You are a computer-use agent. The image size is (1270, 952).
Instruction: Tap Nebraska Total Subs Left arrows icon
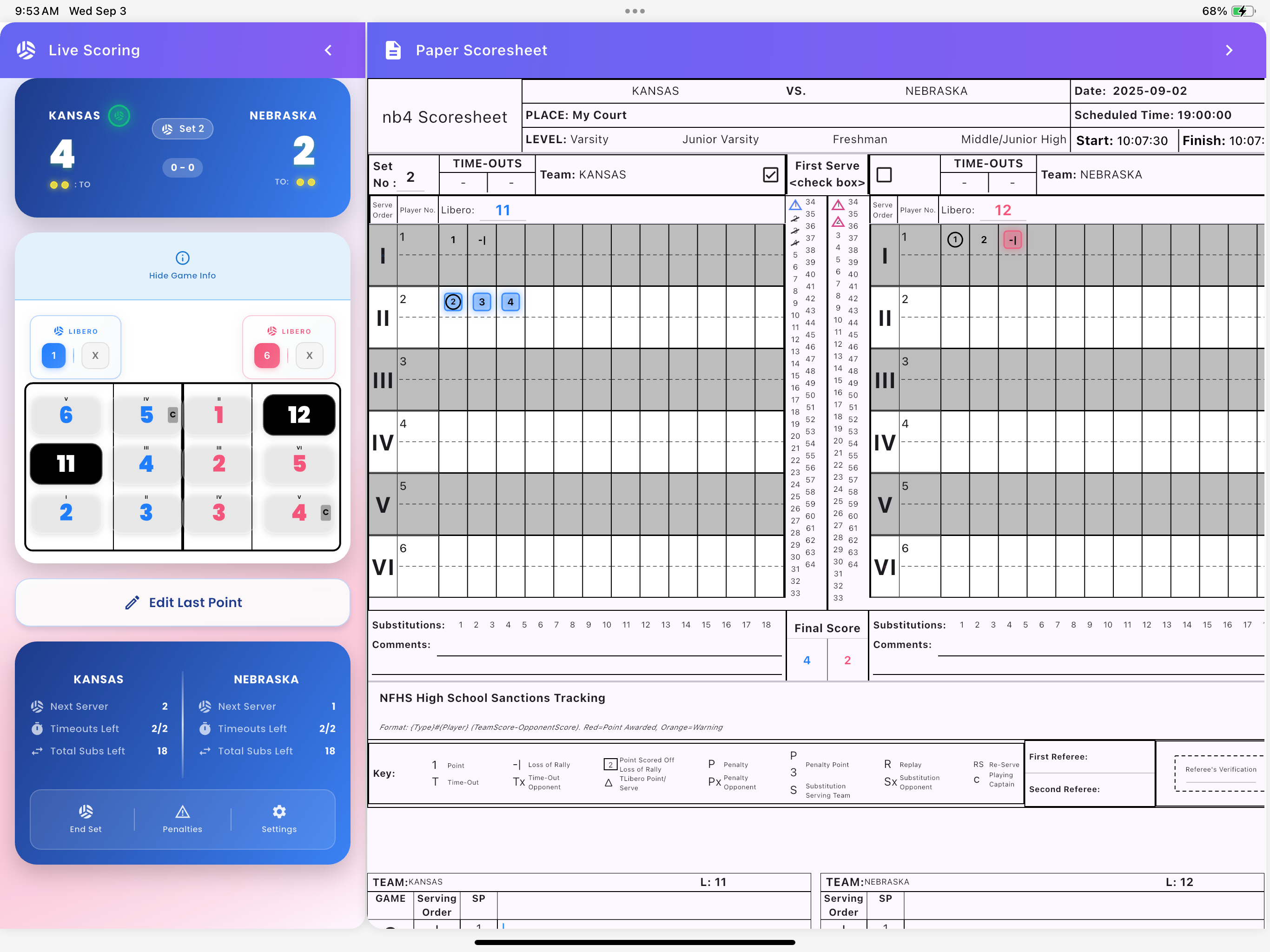pyautogui.click(x=205, y=751)
